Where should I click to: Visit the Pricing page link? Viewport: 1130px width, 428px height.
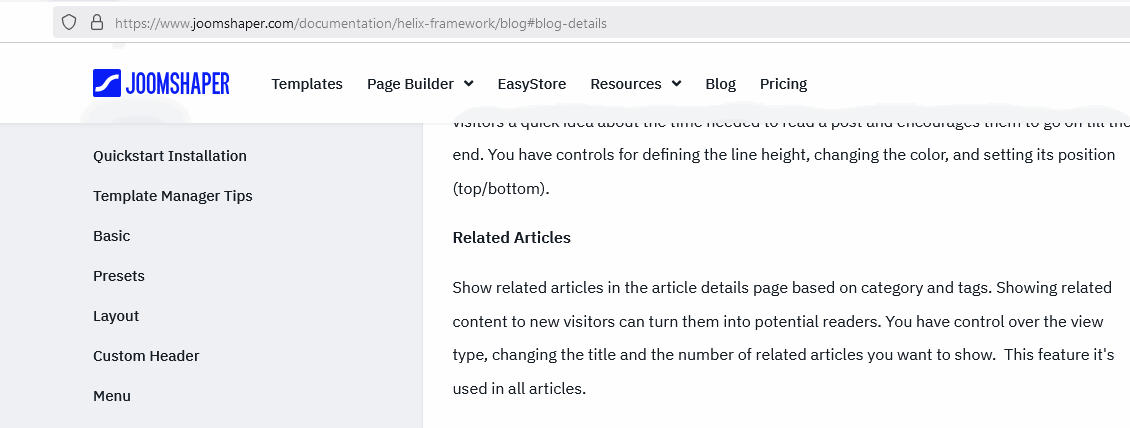pyautogui.click(x=783, y=84)
